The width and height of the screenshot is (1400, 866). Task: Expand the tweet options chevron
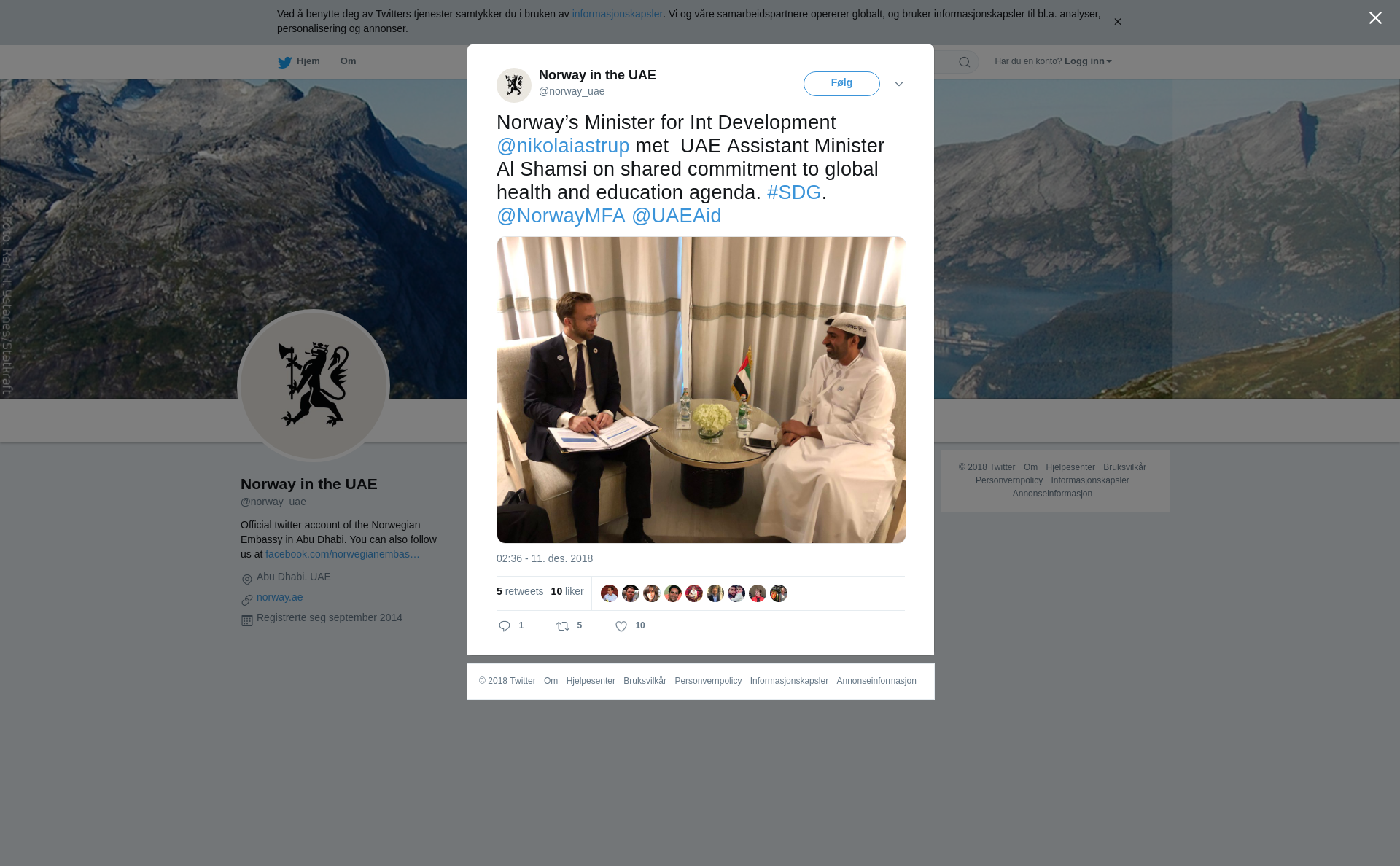coord(899,84)
